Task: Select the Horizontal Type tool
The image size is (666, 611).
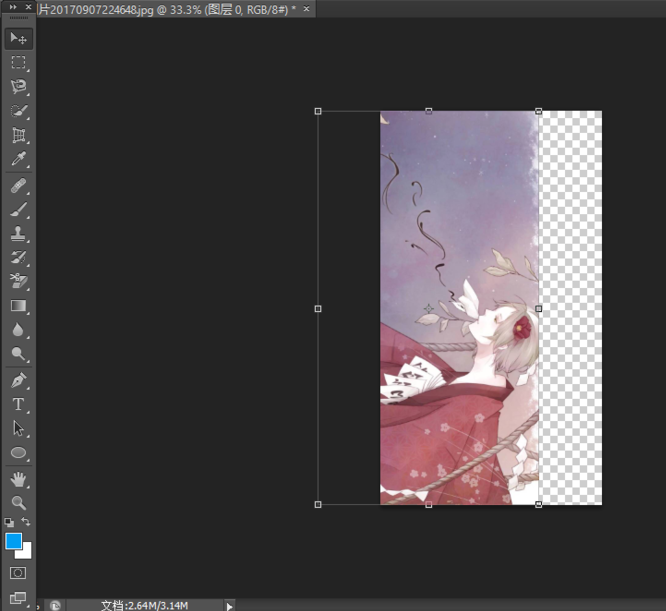Action: pos(18,404)
